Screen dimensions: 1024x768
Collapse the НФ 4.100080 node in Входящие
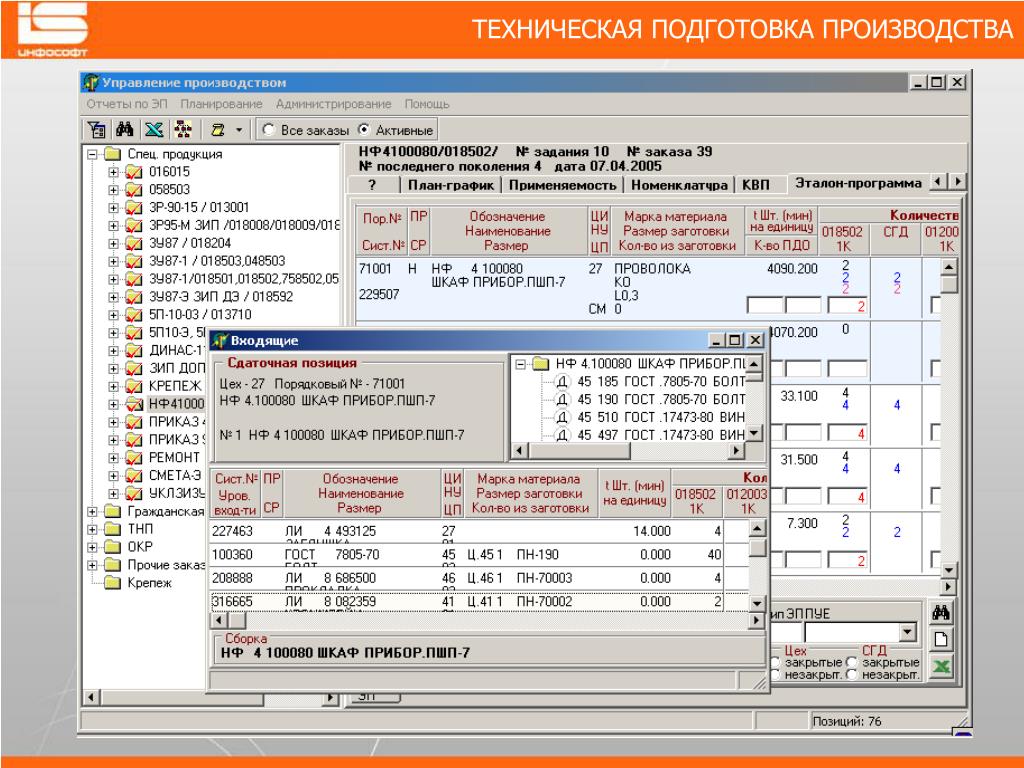click(520, 364)
